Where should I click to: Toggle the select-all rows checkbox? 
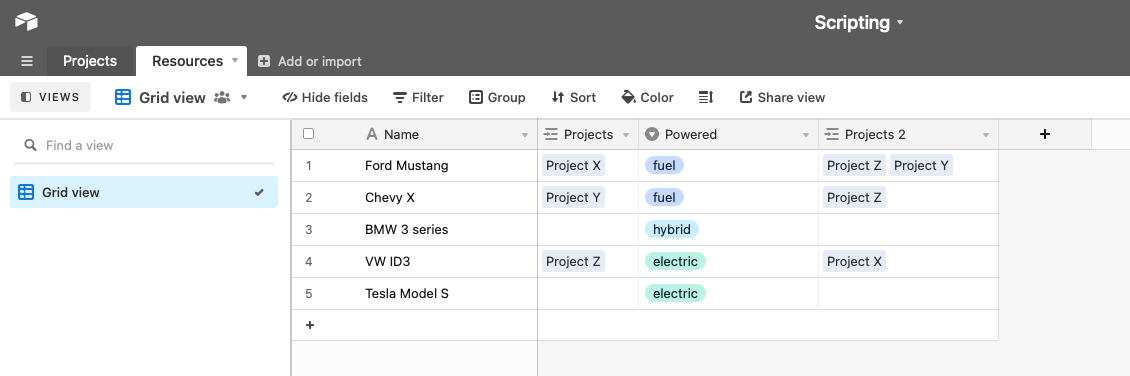(x=308, y=133)
